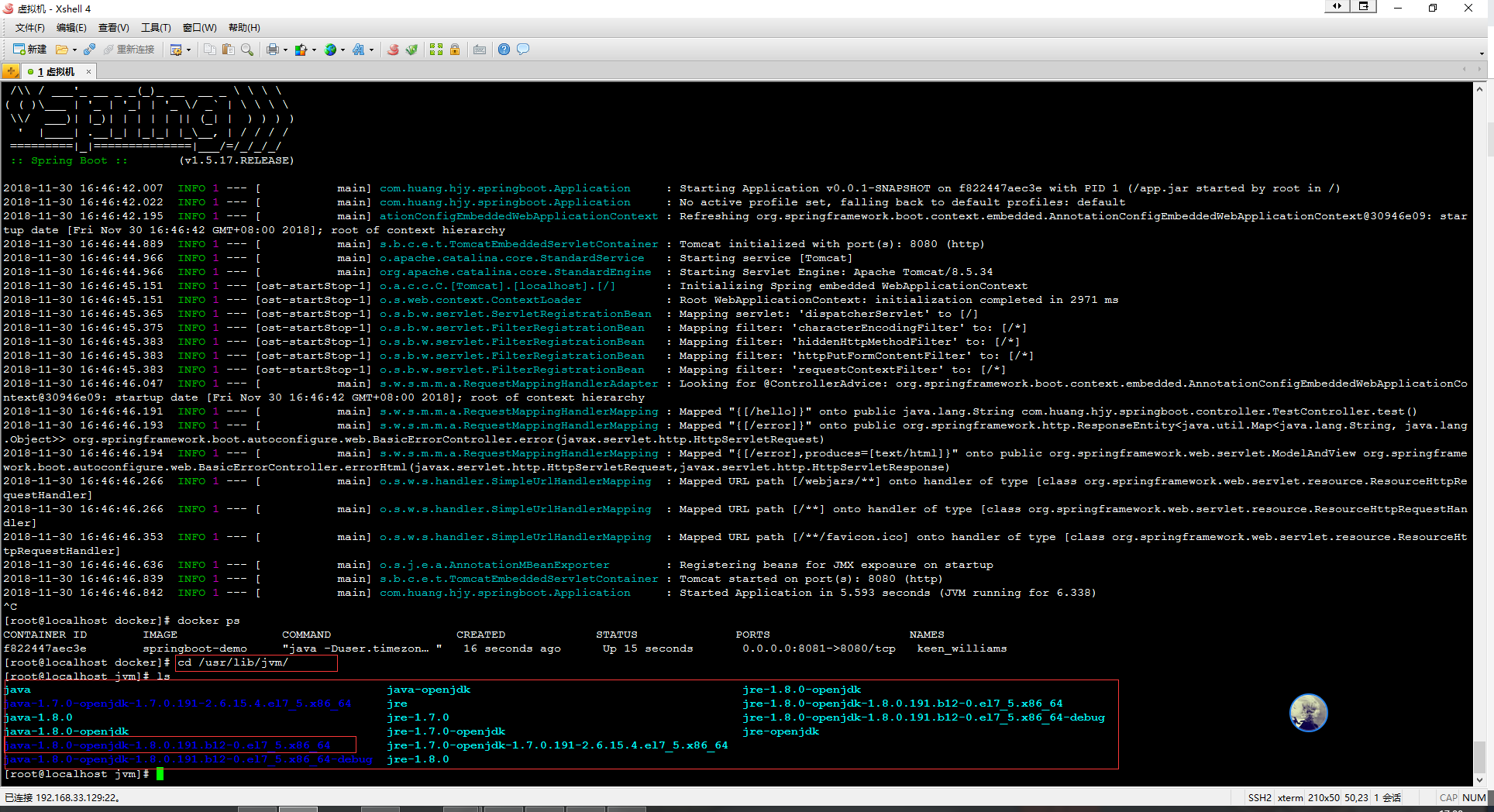Click terminal scrollbar up arrow
Image resolution: width=1494 pixels, height=812 pixels.
(x=1479, y=88)
